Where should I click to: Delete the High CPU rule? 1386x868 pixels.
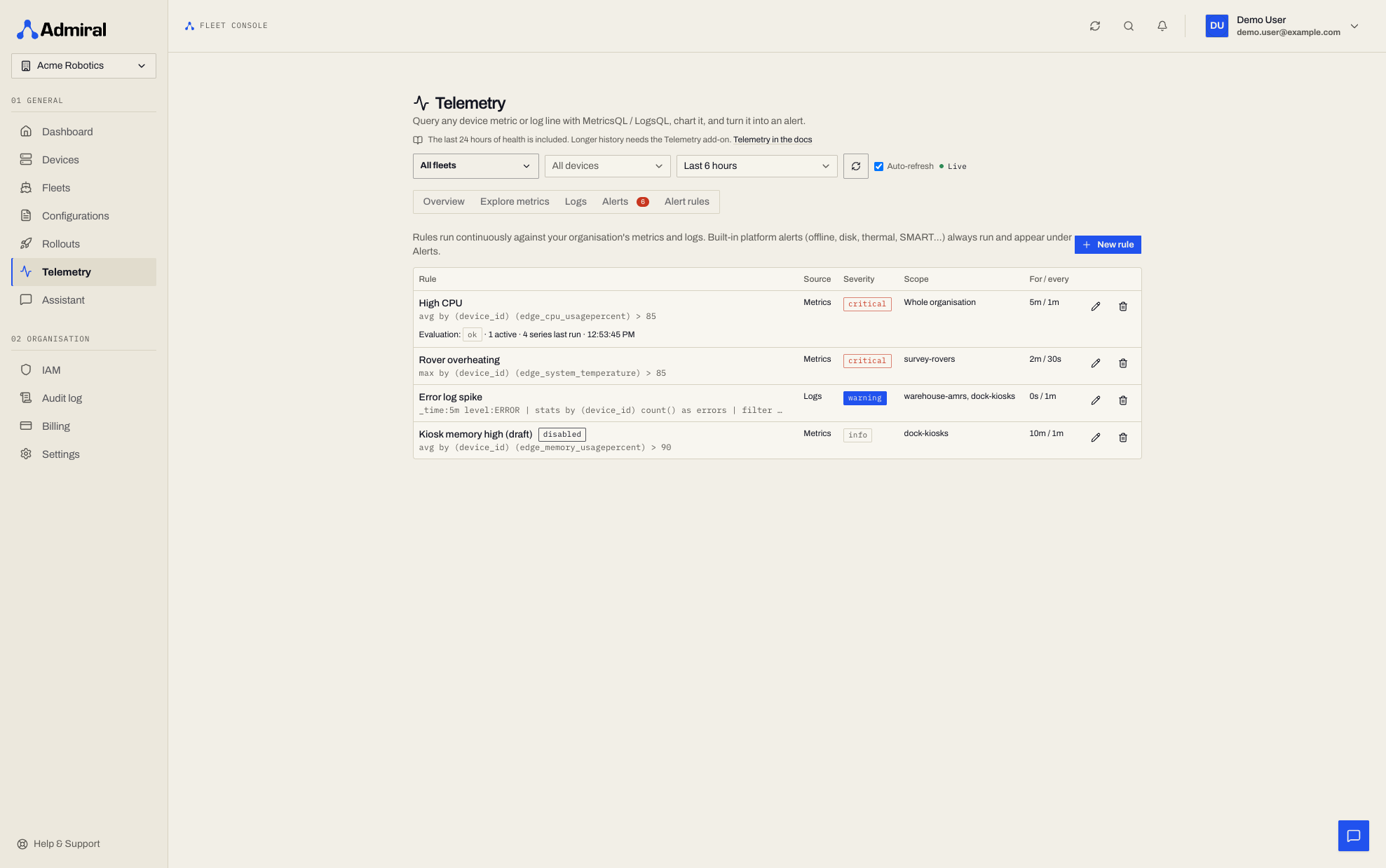coord(1123,306)
